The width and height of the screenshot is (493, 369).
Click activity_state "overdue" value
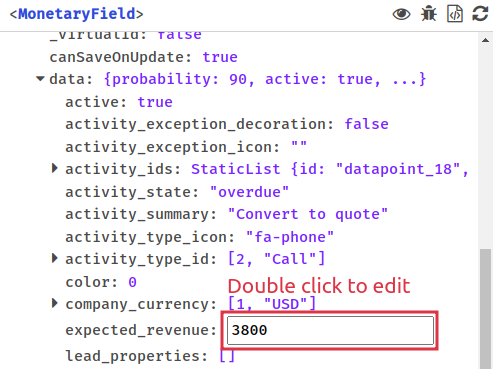coord(249,192)
